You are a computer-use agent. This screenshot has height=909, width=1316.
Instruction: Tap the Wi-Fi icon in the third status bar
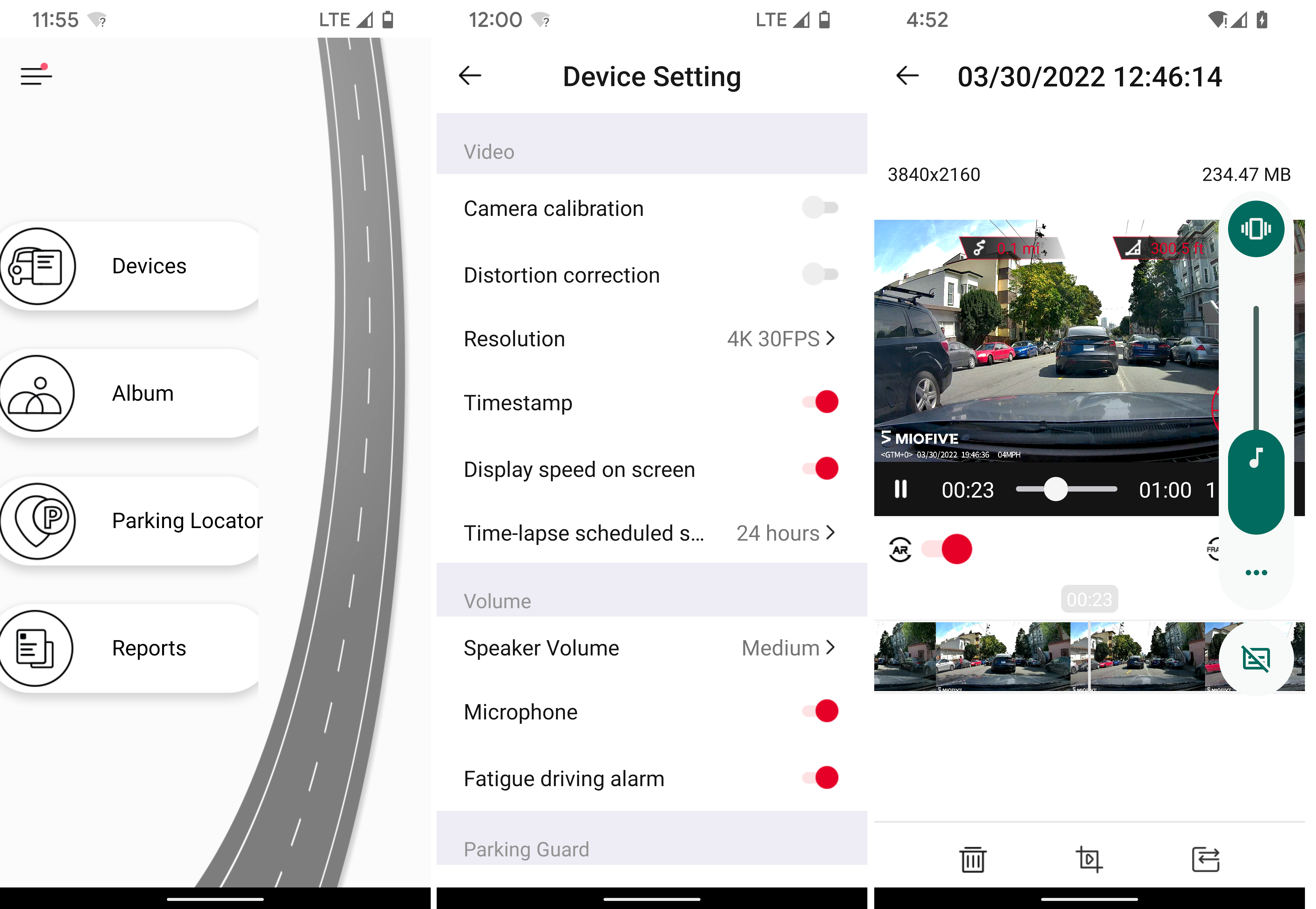1217,20
